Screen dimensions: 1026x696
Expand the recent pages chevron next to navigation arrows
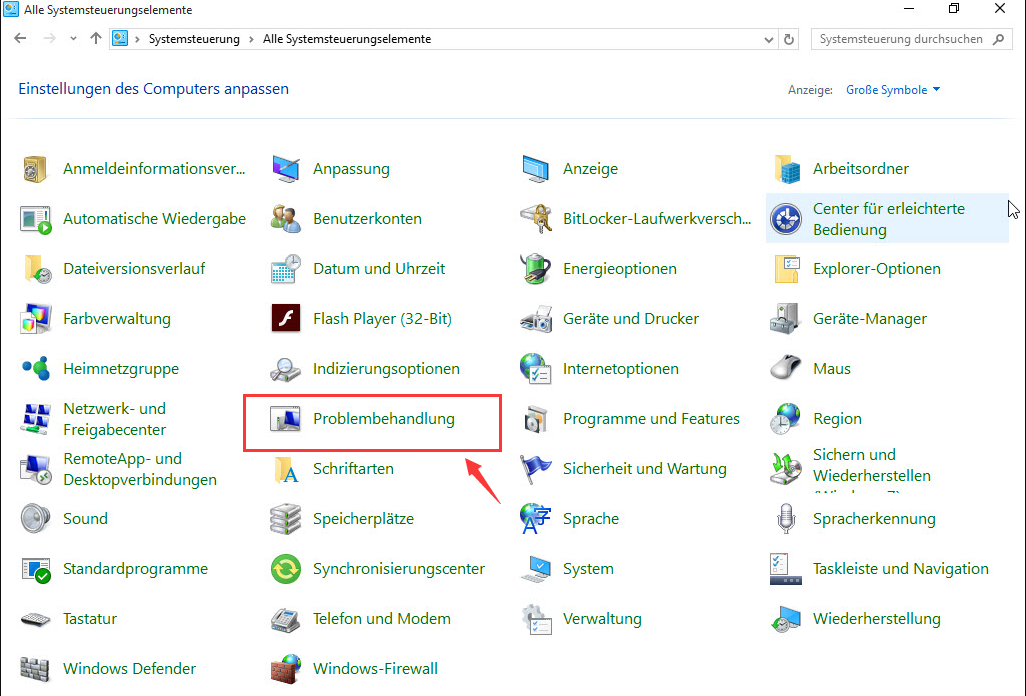click(x=73, y=38)
